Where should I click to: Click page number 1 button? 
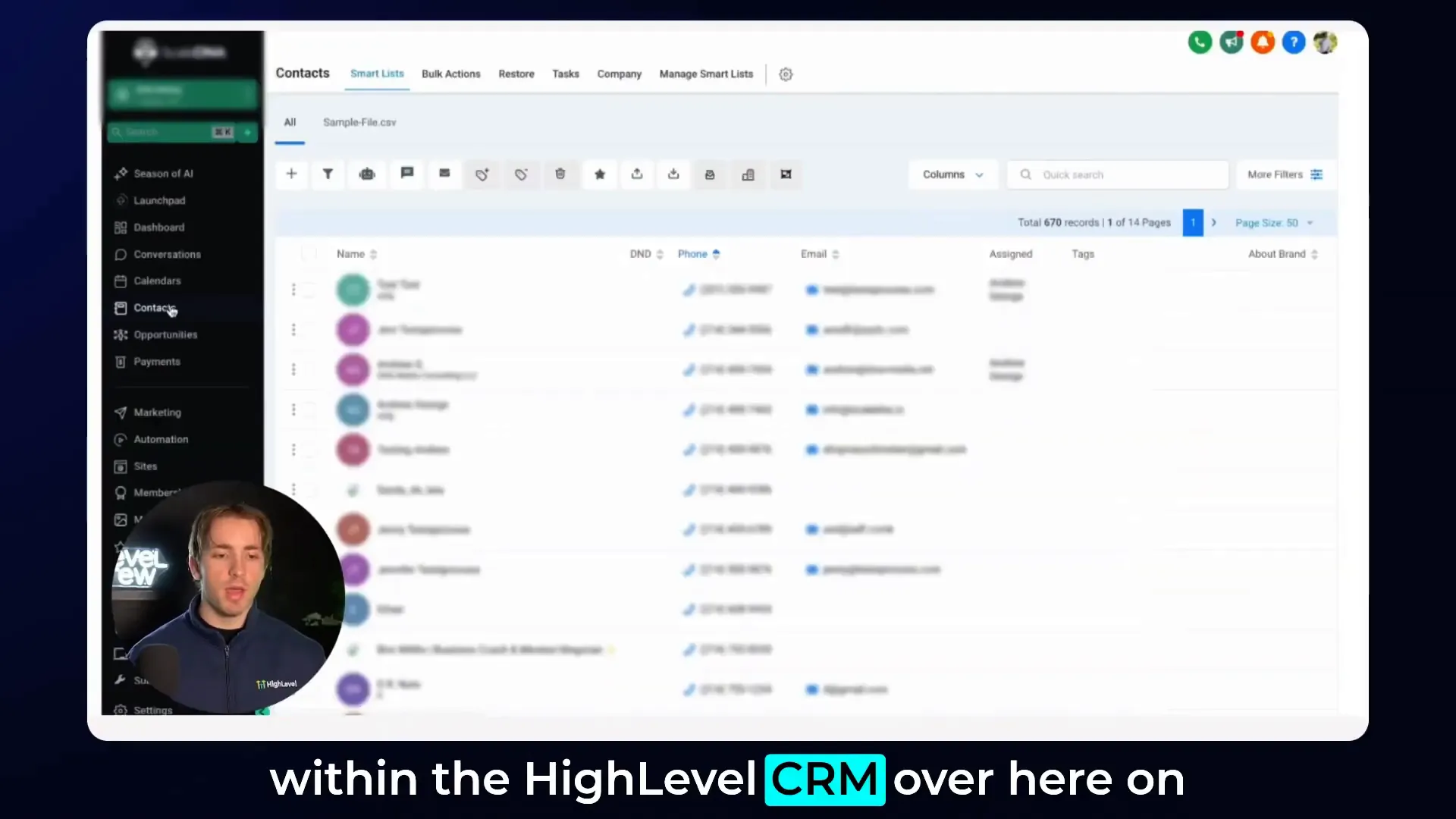tap(1193, 223)
